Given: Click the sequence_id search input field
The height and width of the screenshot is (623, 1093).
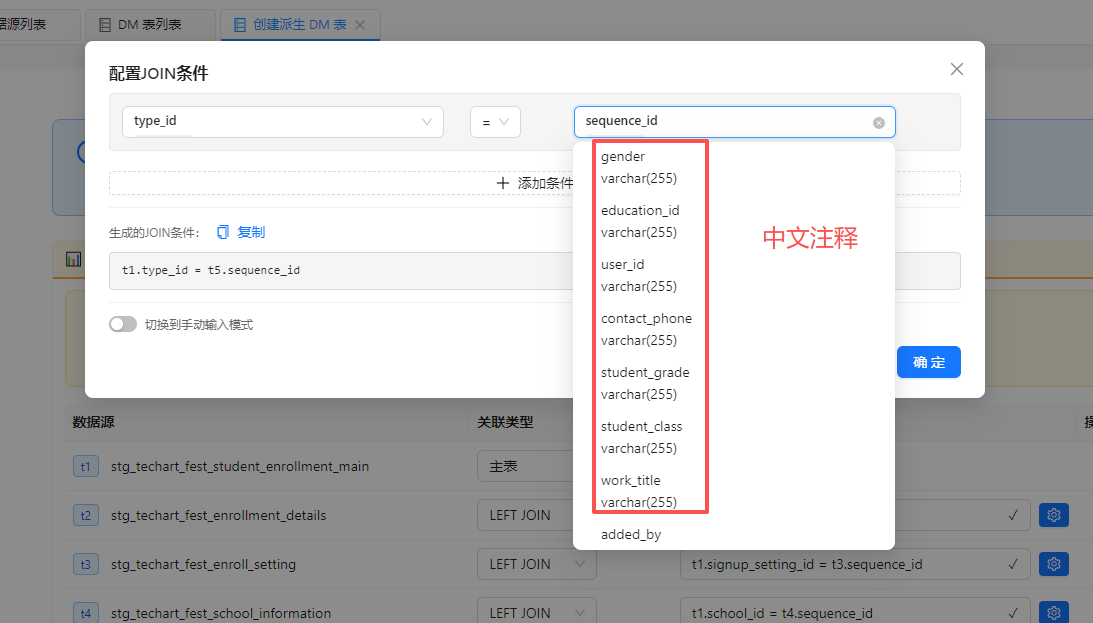Looking at the screenshot, I should click(x=725, y=122).
